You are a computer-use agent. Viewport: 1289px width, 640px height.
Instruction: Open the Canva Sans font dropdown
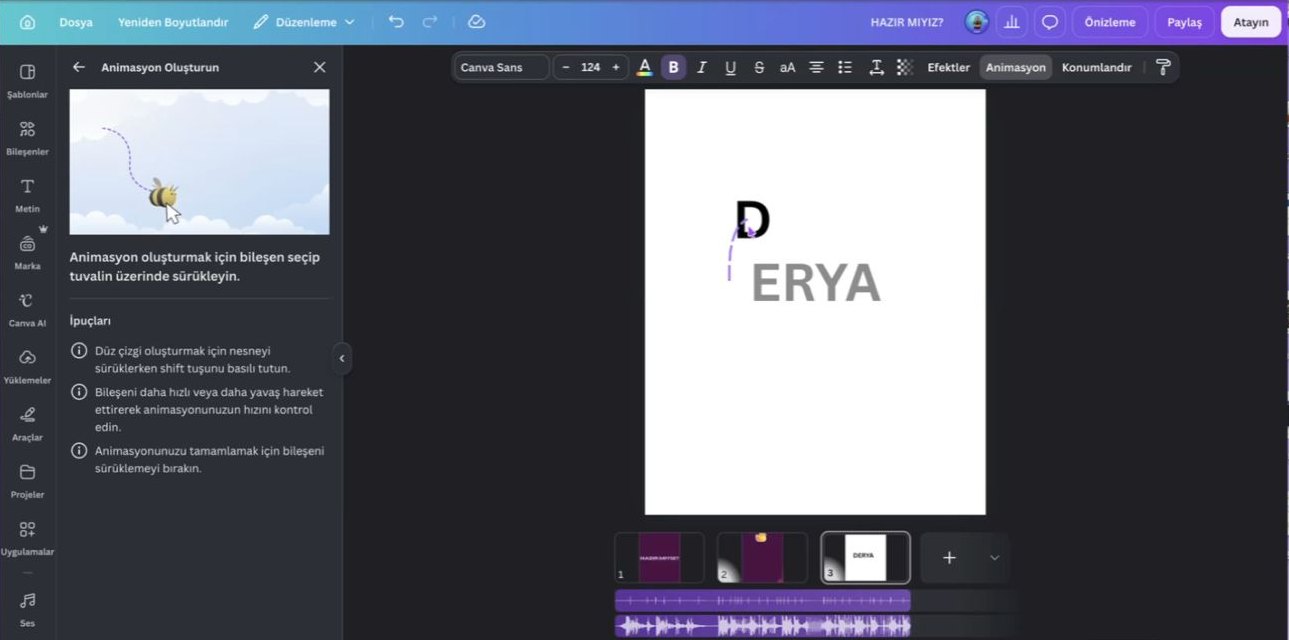502,67
